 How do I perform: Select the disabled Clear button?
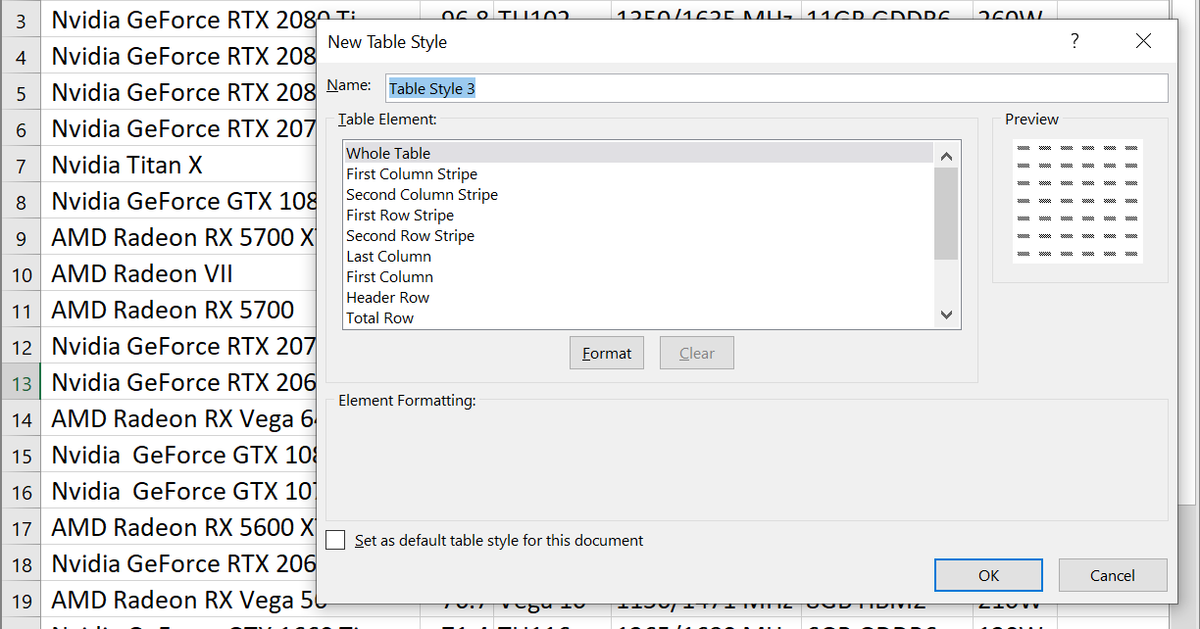coord(696,352)
